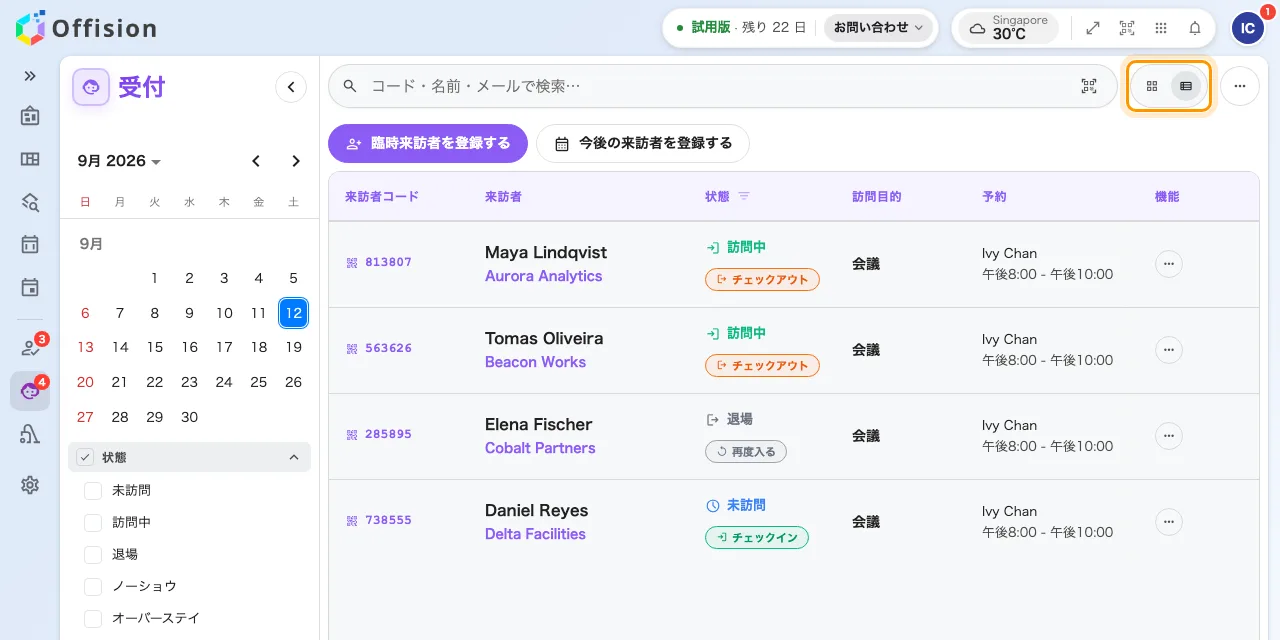
Task: Open the calendar sidebar icon
Action: tap(30, 244)
